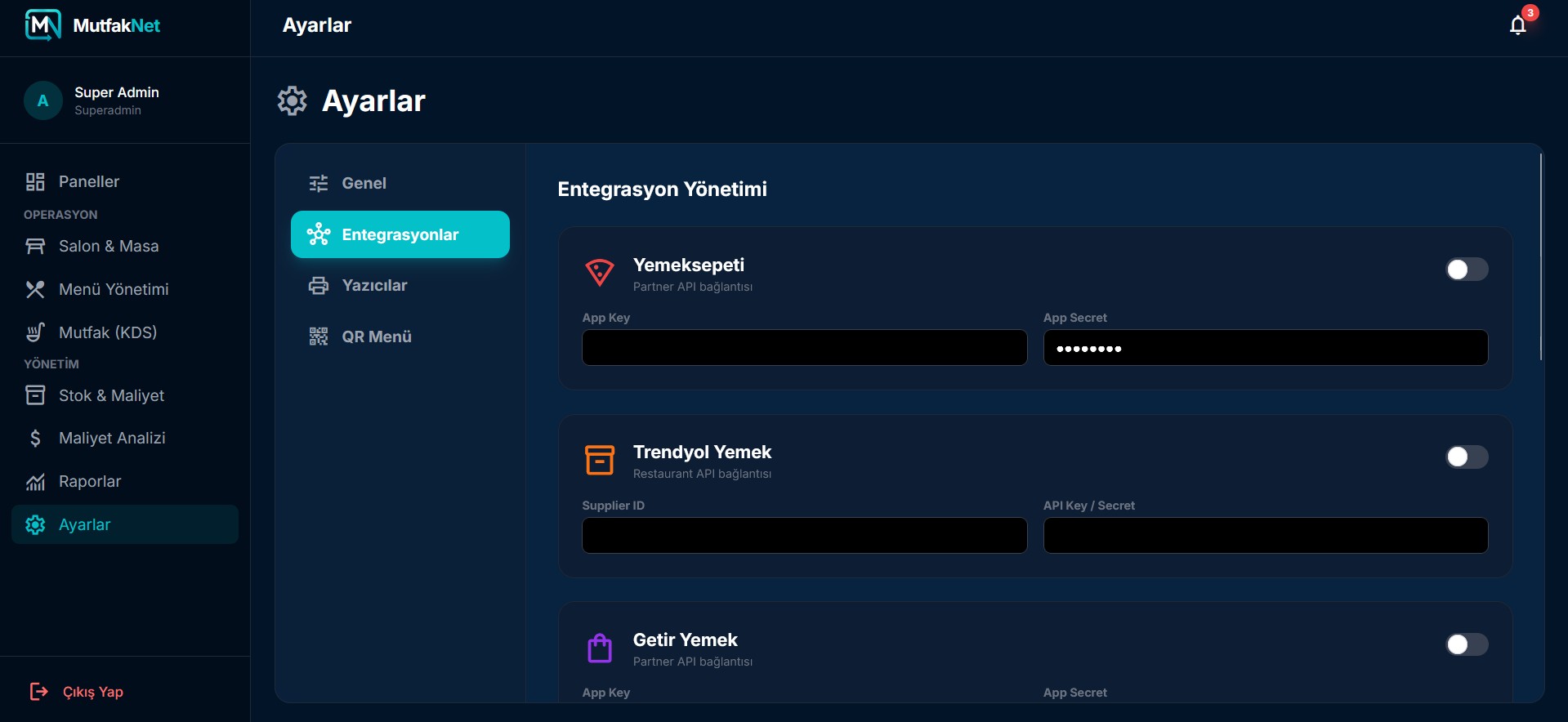Click the Stok & Maliyet box icon
The height and width of the screenshot is (722, 1568).
pyautogui.click(x=35, y=395)
